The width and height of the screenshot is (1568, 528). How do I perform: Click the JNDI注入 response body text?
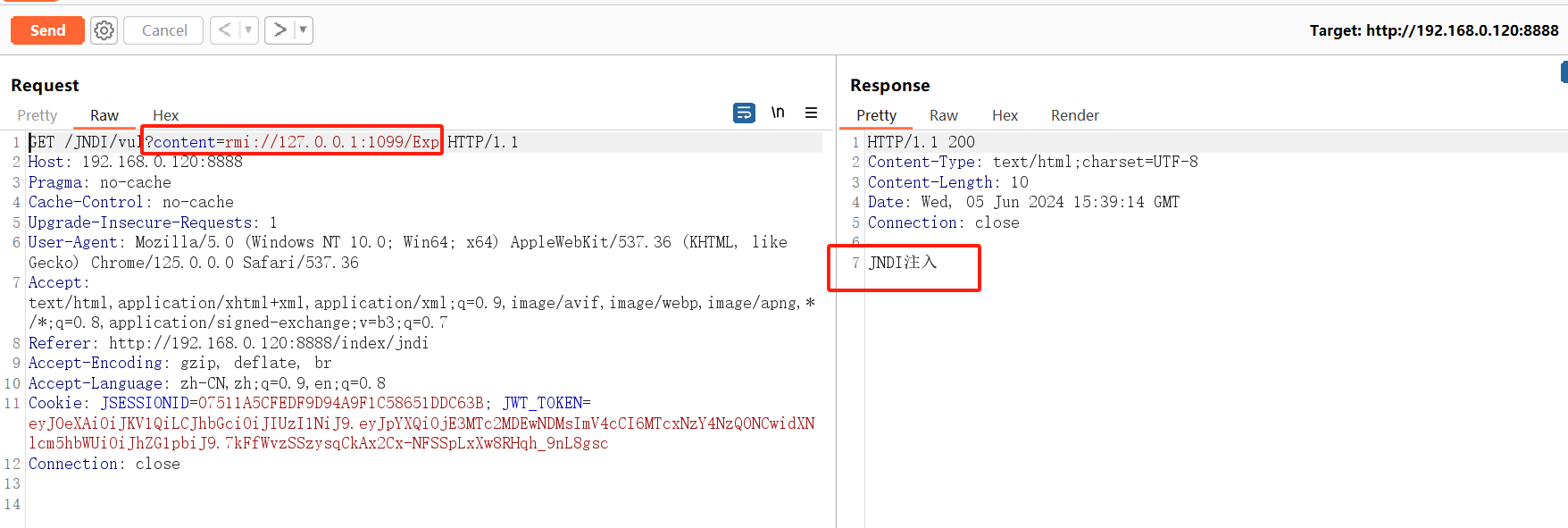click(903, 263)
